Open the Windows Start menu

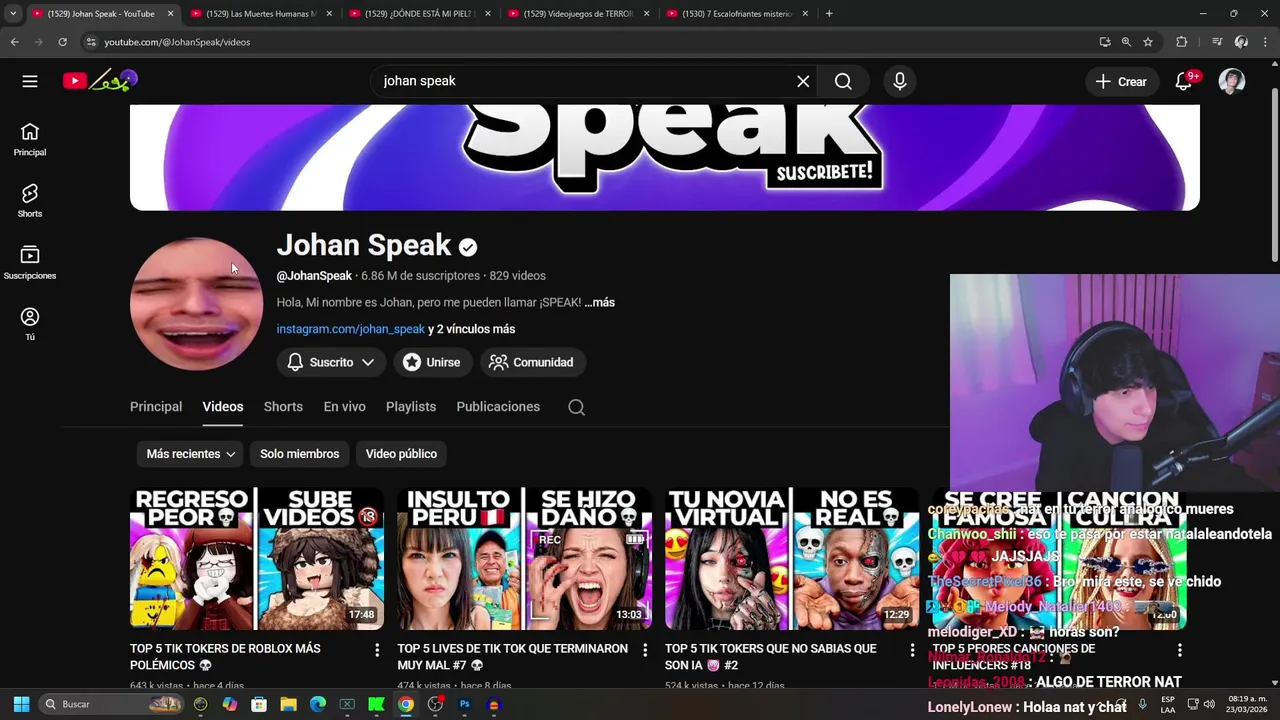(x=21, y=704)
